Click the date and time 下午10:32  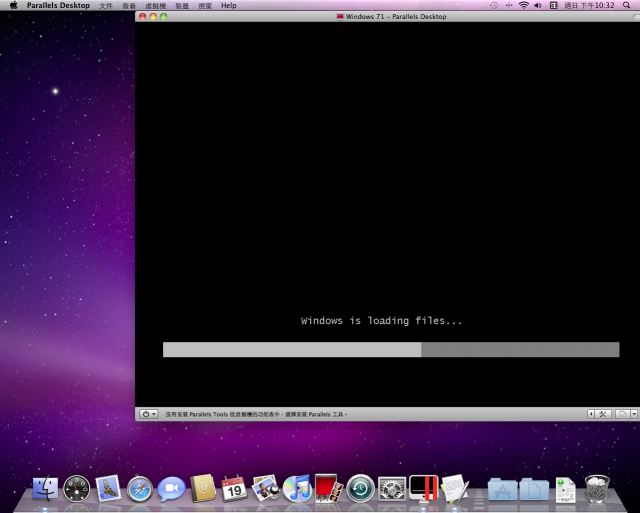pyautogui.click(x=589, y=5)
